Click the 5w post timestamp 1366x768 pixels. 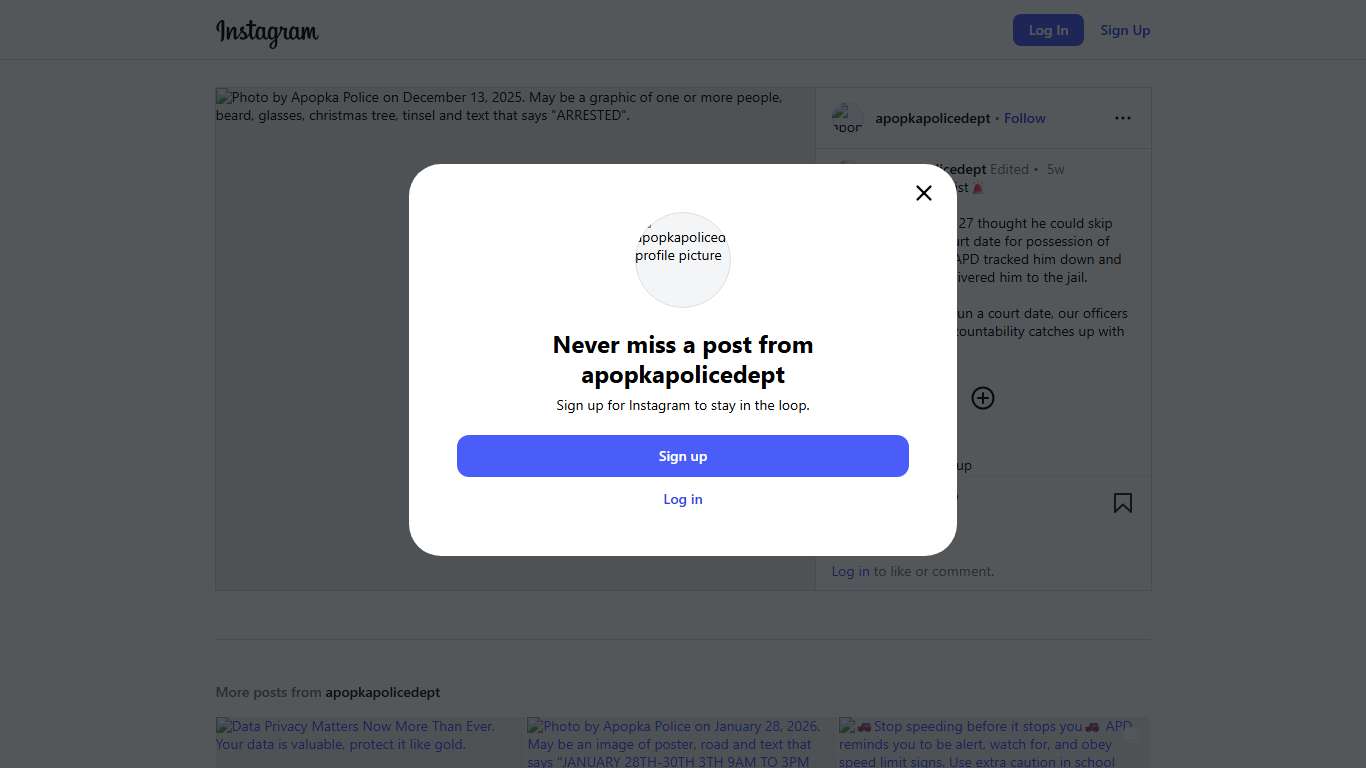(x=1056, y=169)
